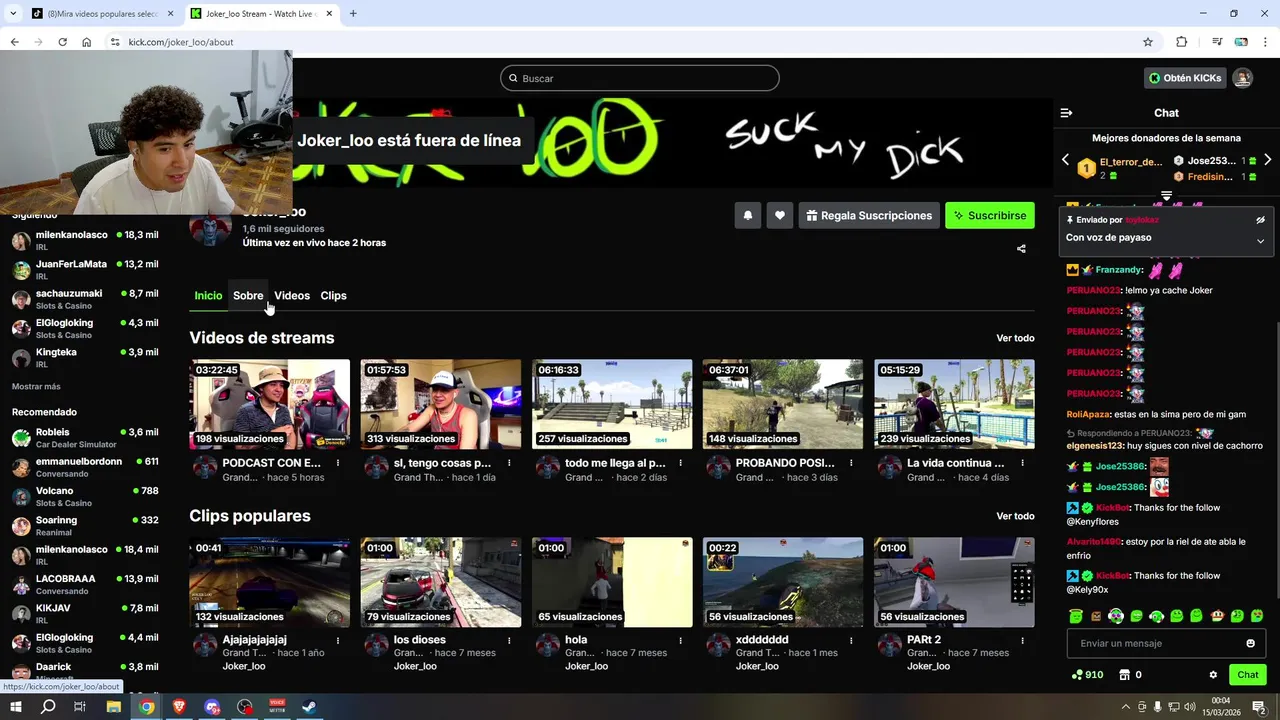Open chat settings gear icon
Viewport: 1280px width, 720px height.
tap(1213, 675)
